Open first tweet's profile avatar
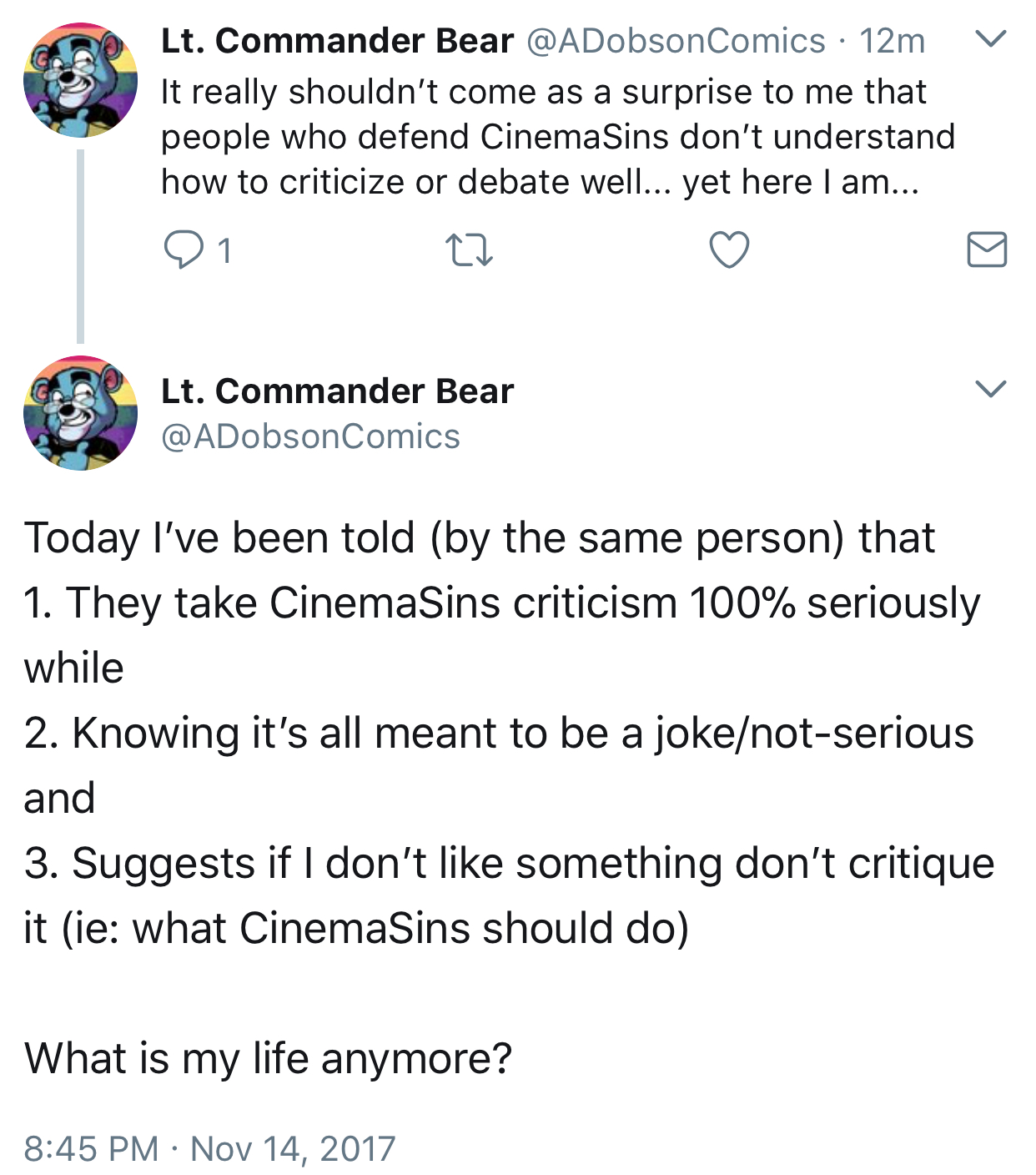 coord(80,80)
